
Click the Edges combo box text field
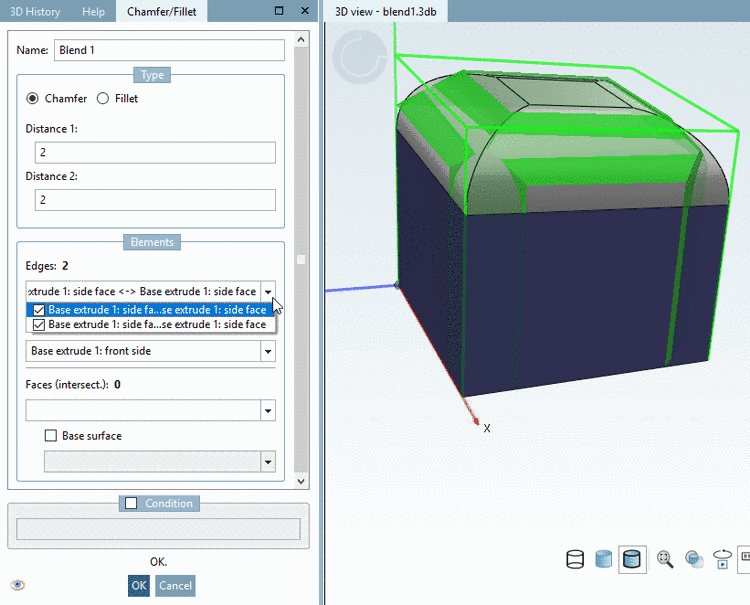coord(143,292)
